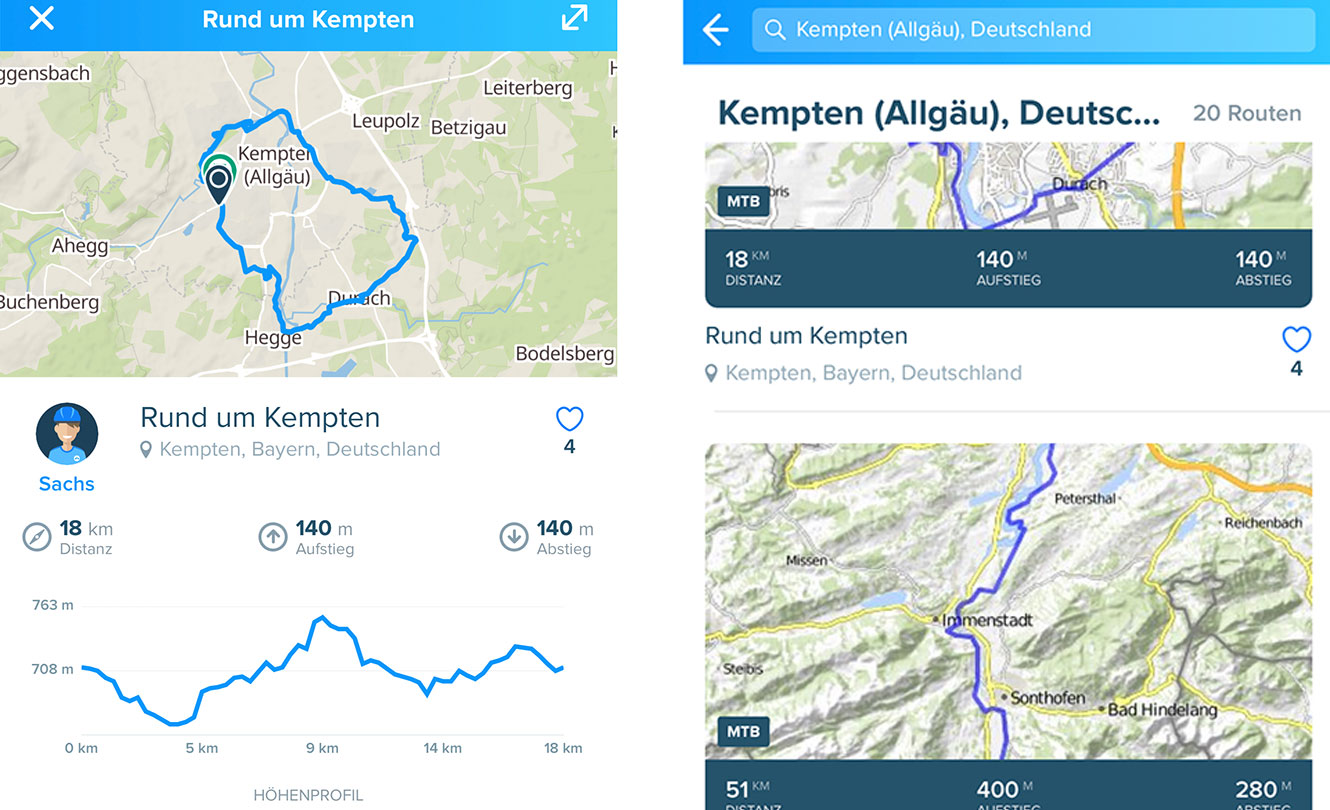Edit the Kempten (Allgäu) search field

click(x=1033, y=30)
